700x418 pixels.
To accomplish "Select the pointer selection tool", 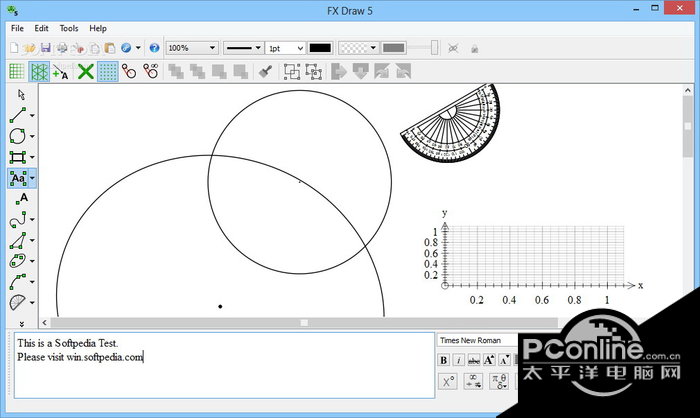I will (19, 94).
